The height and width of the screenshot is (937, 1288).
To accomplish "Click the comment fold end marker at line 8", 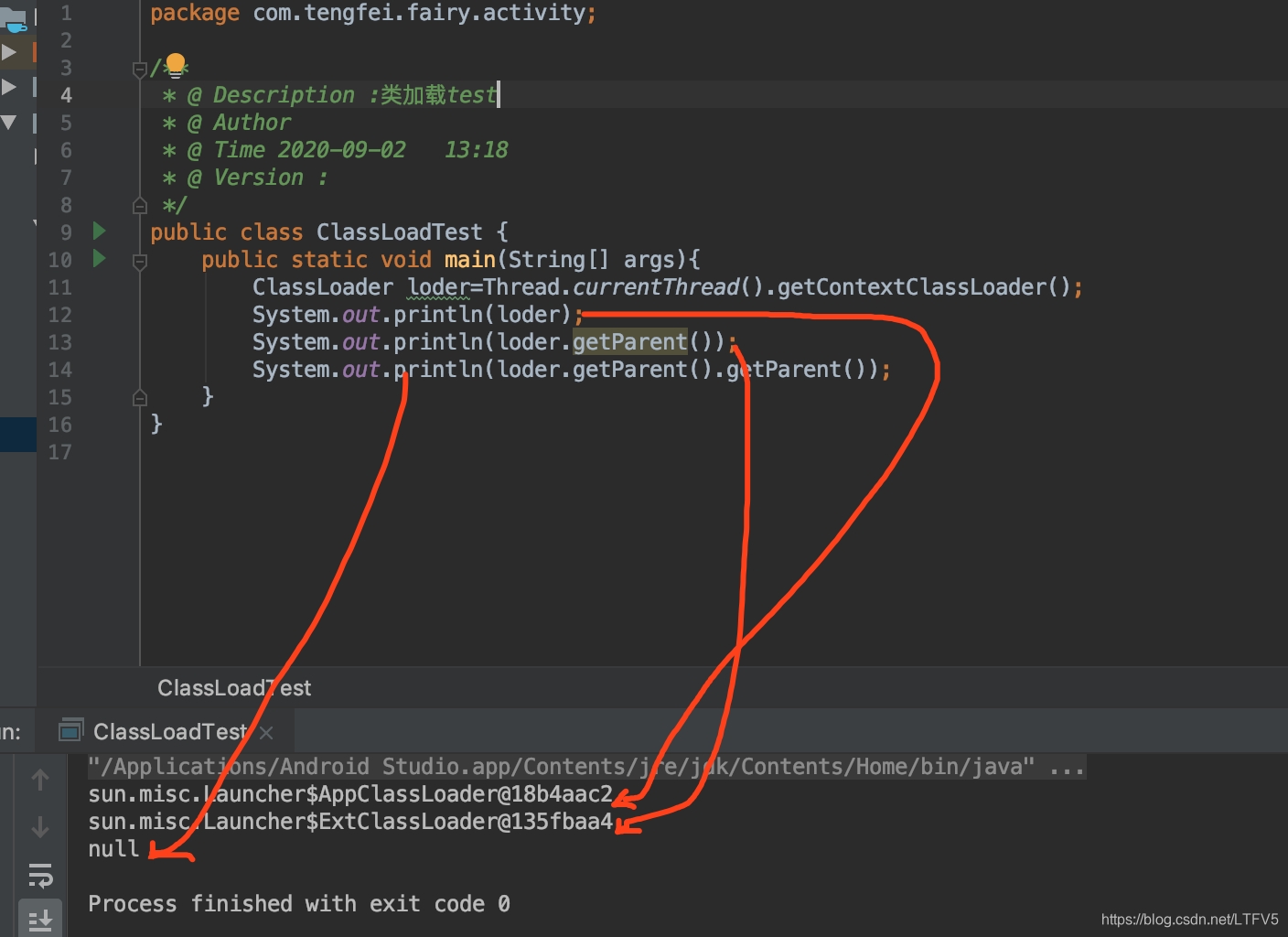I will click(140, 205).
